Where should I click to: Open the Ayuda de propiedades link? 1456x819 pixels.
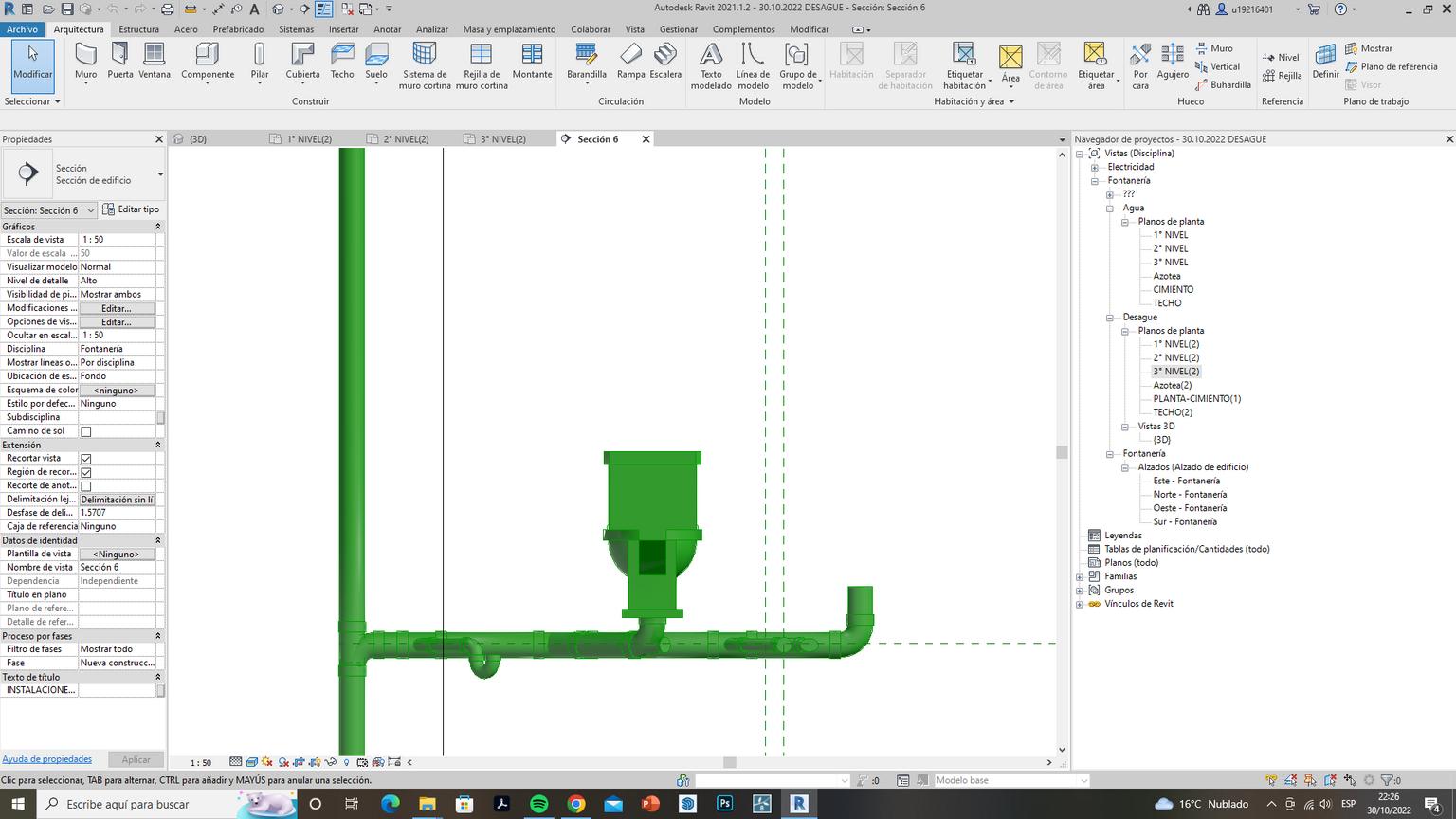click(x=47, y=759)
